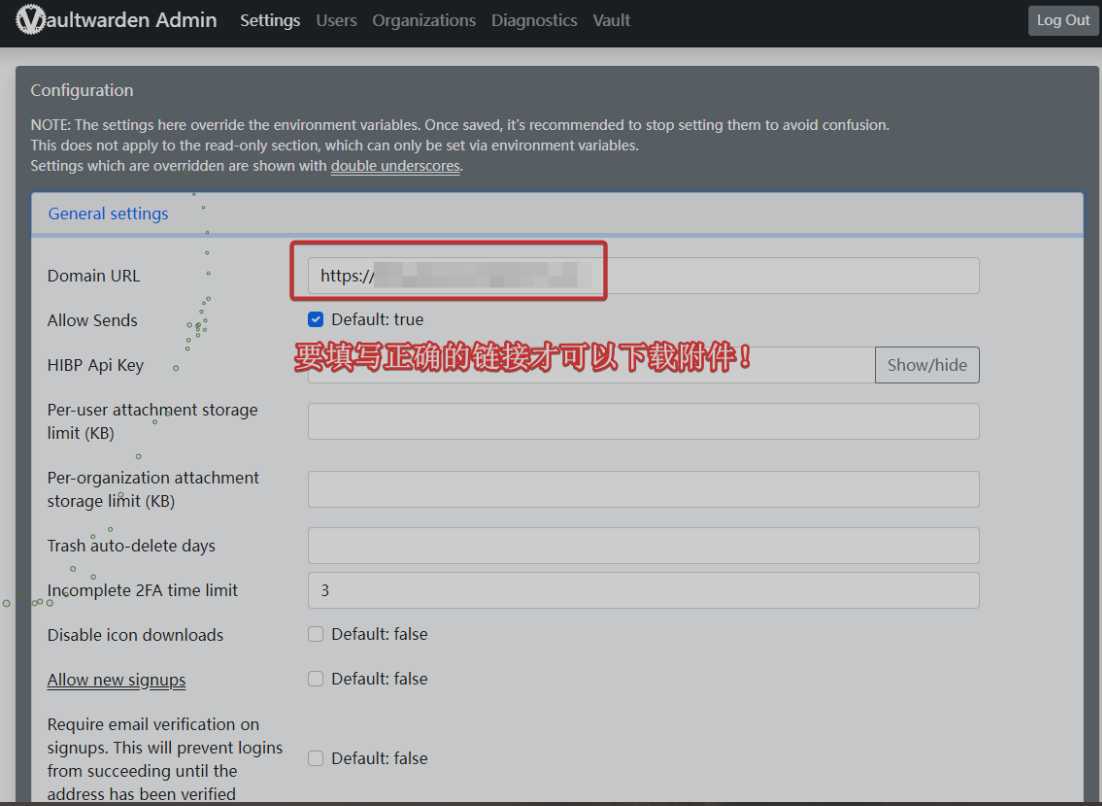Click Show/hide for HIBP Api Key
The image size is (1102, 806).
point(927,365)
